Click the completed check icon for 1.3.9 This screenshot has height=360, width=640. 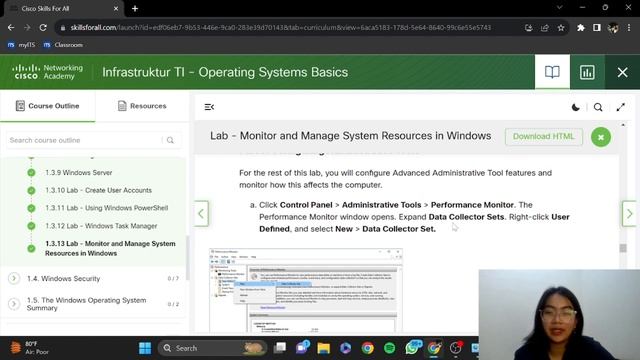[x=31, y=173]
